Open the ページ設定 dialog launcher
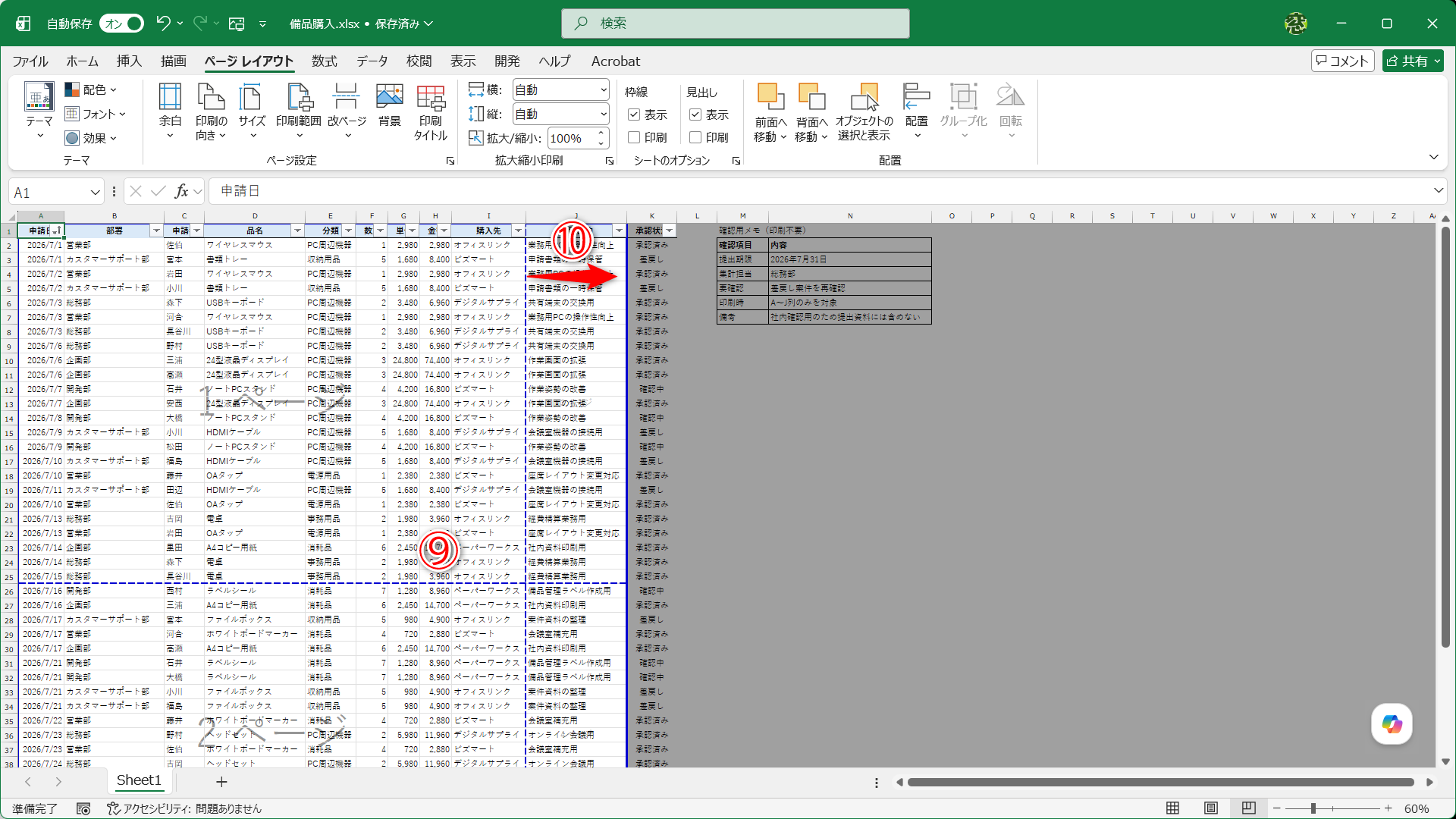This screenshot has width=1456, height=819. pos(450,161)
